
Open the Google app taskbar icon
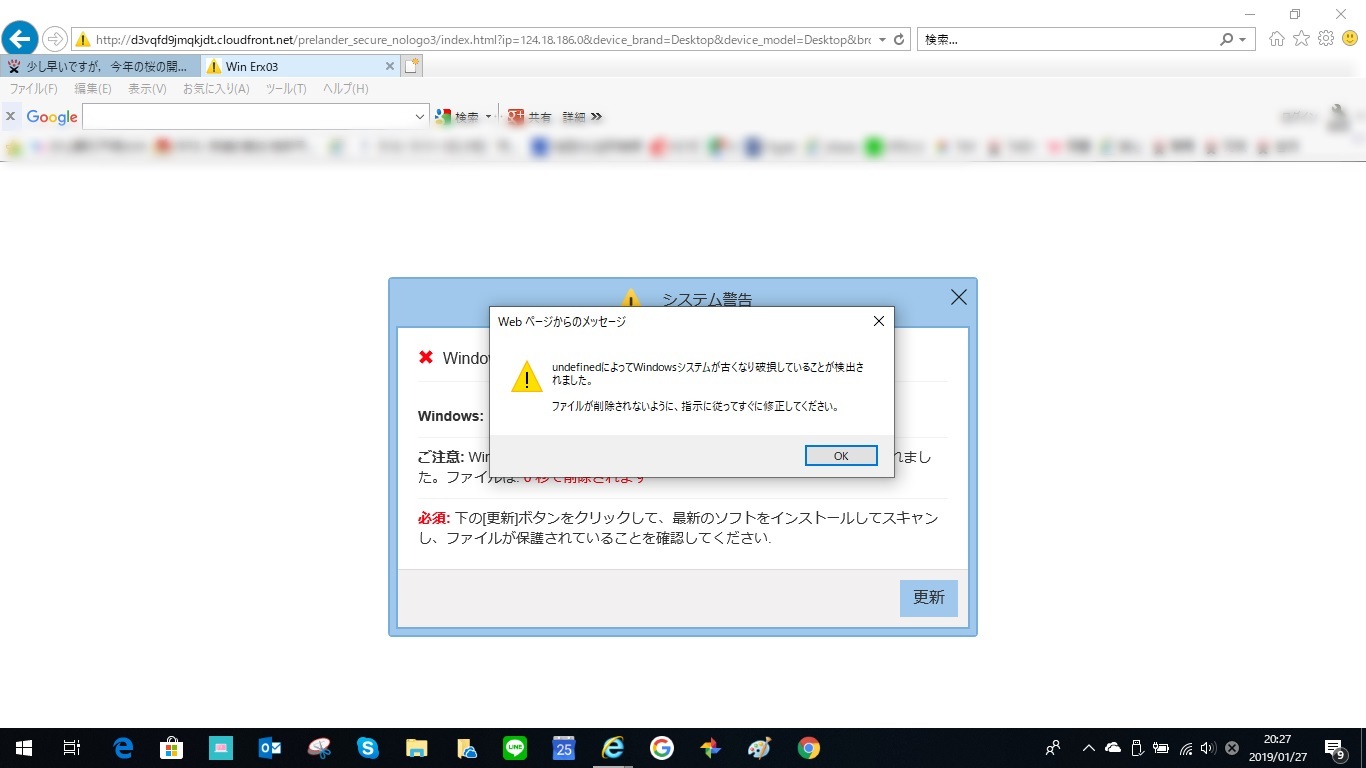(x=661, y=748)
